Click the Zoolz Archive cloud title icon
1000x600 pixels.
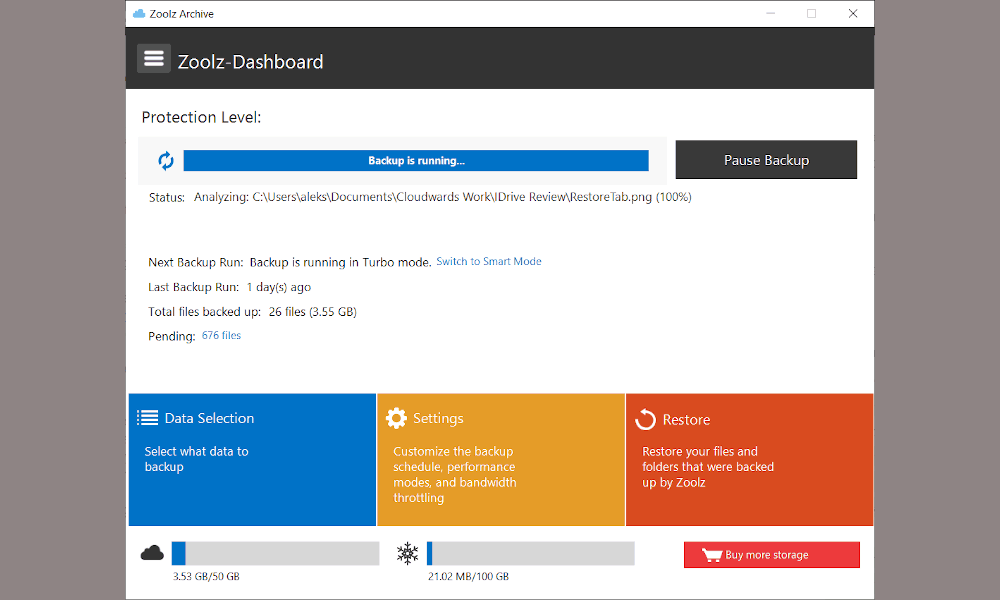138,13
